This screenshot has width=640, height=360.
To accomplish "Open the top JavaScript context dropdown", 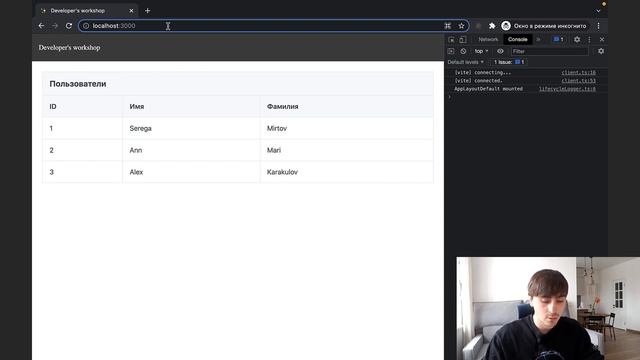I will coord(481,51).
